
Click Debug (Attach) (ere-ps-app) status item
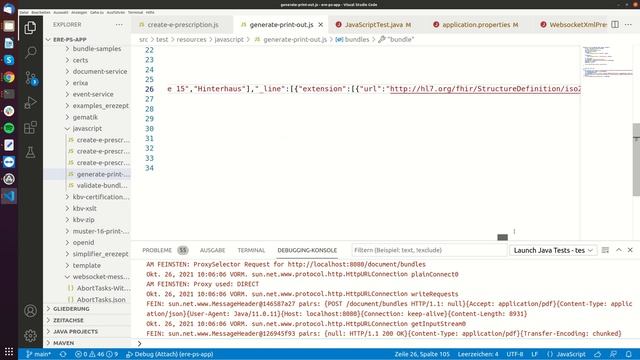(x=169, y=354)
